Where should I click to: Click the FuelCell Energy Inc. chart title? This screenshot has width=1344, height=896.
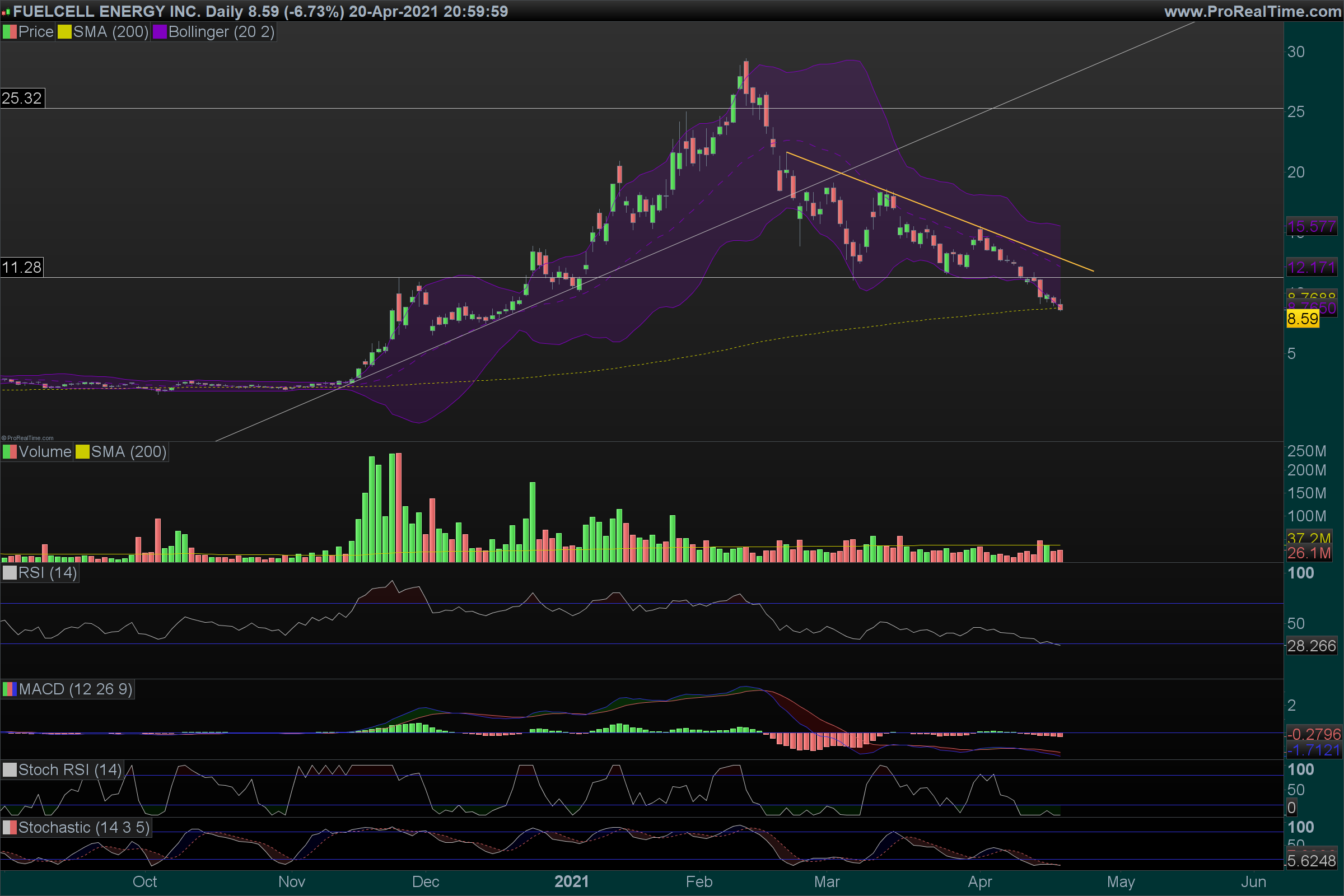coord(106,11)
